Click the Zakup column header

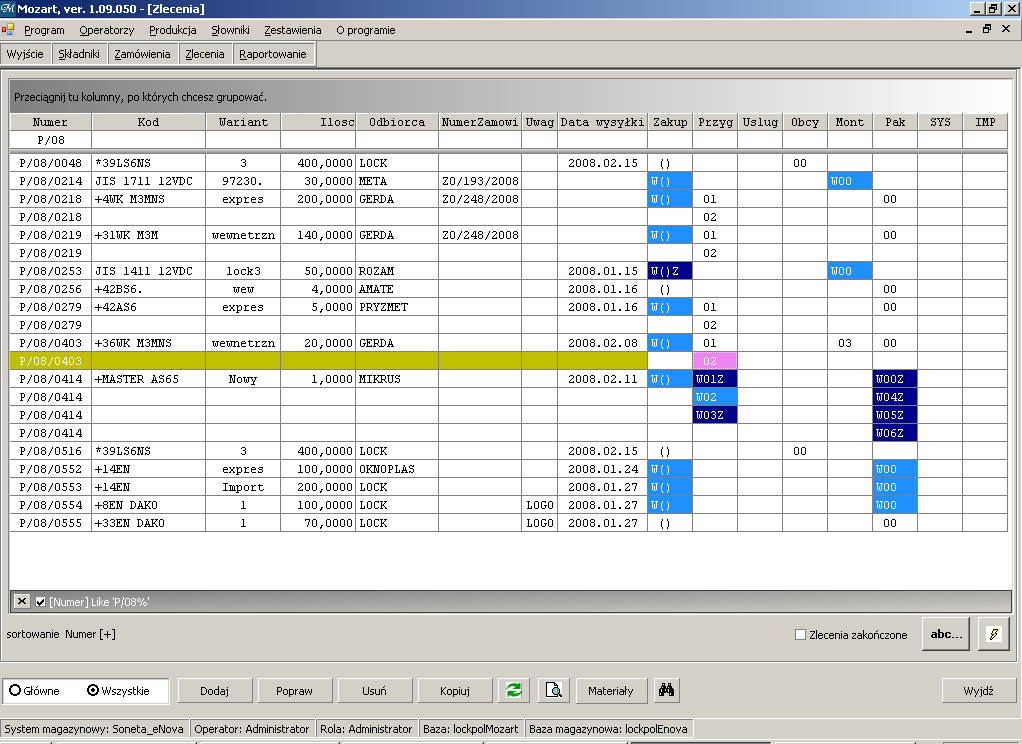click(670, 122)
